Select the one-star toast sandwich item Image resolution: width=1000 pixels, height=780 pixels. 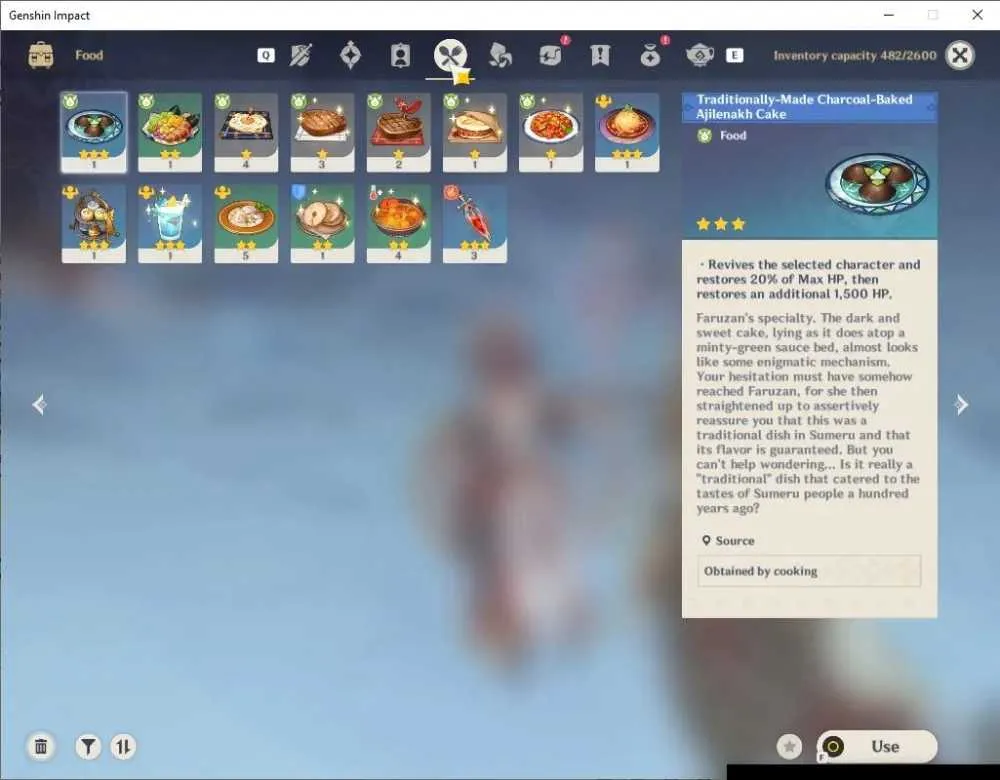(x=474, y=133)
